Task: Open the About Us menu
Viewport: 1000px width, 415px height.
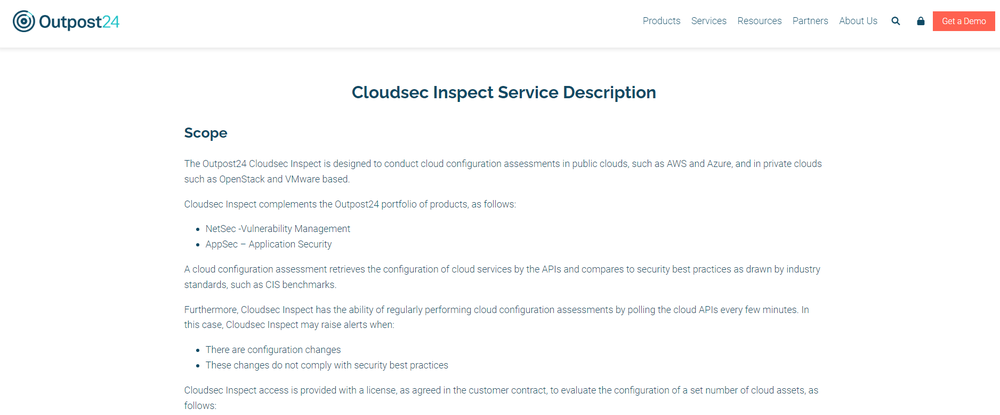Action: (858, 21)
